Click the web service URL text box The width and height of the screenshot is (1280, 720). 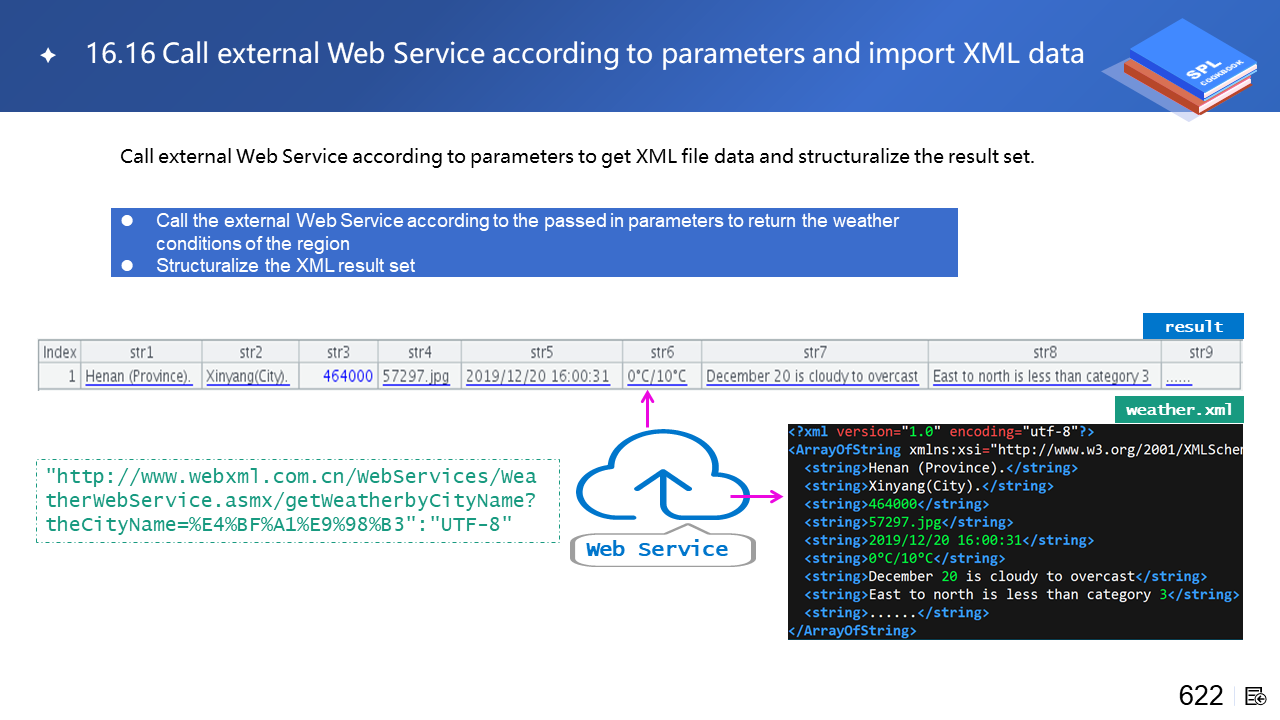tap(298, 501)
